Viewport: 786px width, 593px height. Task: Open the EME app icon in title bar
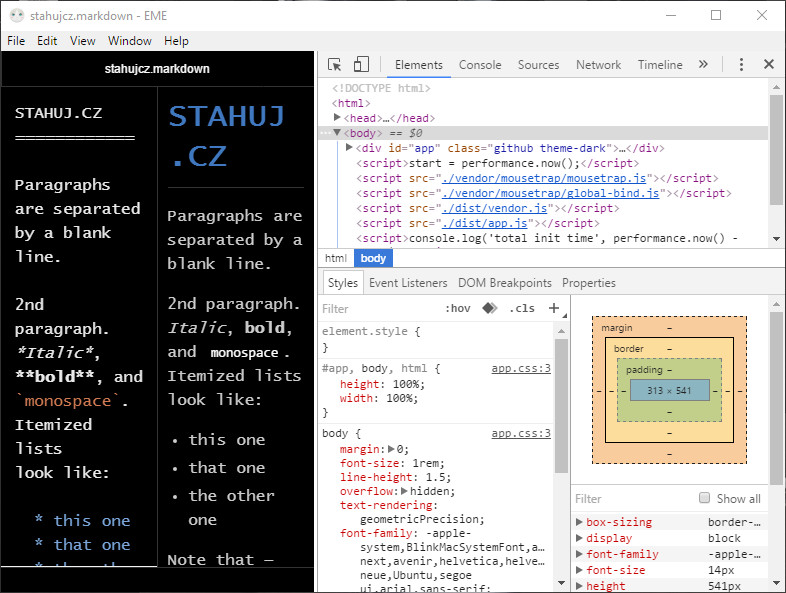[17, 16]
